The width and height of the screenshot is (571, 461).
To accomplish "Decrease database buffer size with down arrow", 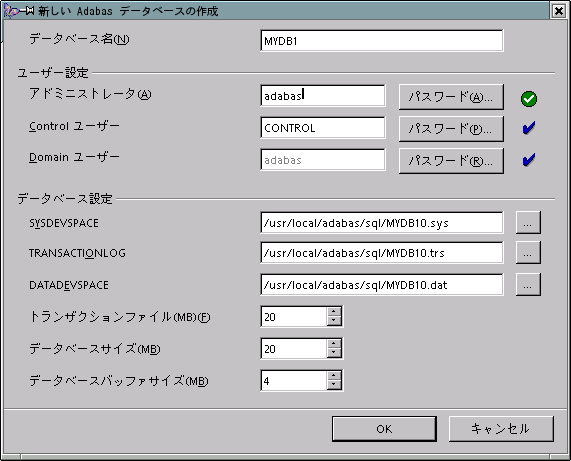I will click(x=334, y=385).
